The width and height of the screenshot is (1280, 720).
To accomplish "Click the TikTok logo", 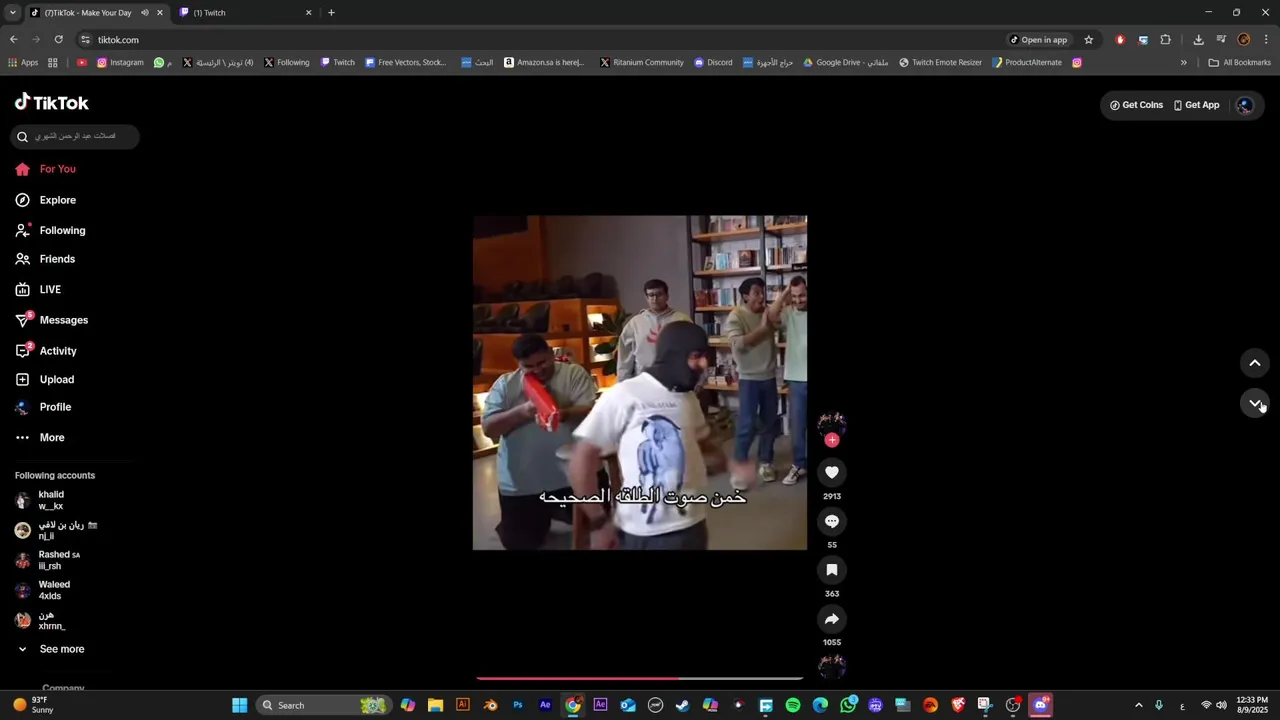I will pos(52,103).
